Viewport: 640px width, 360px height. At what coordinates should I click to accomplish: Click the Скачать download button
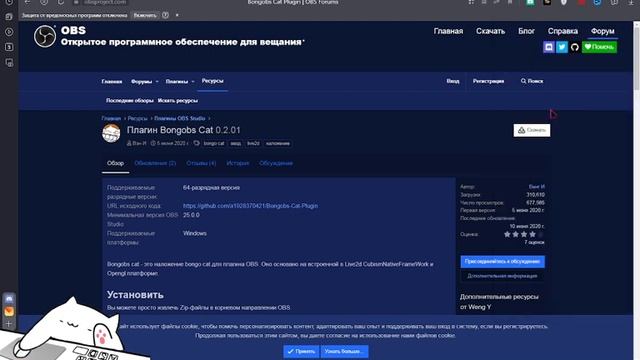click(532, 130)
